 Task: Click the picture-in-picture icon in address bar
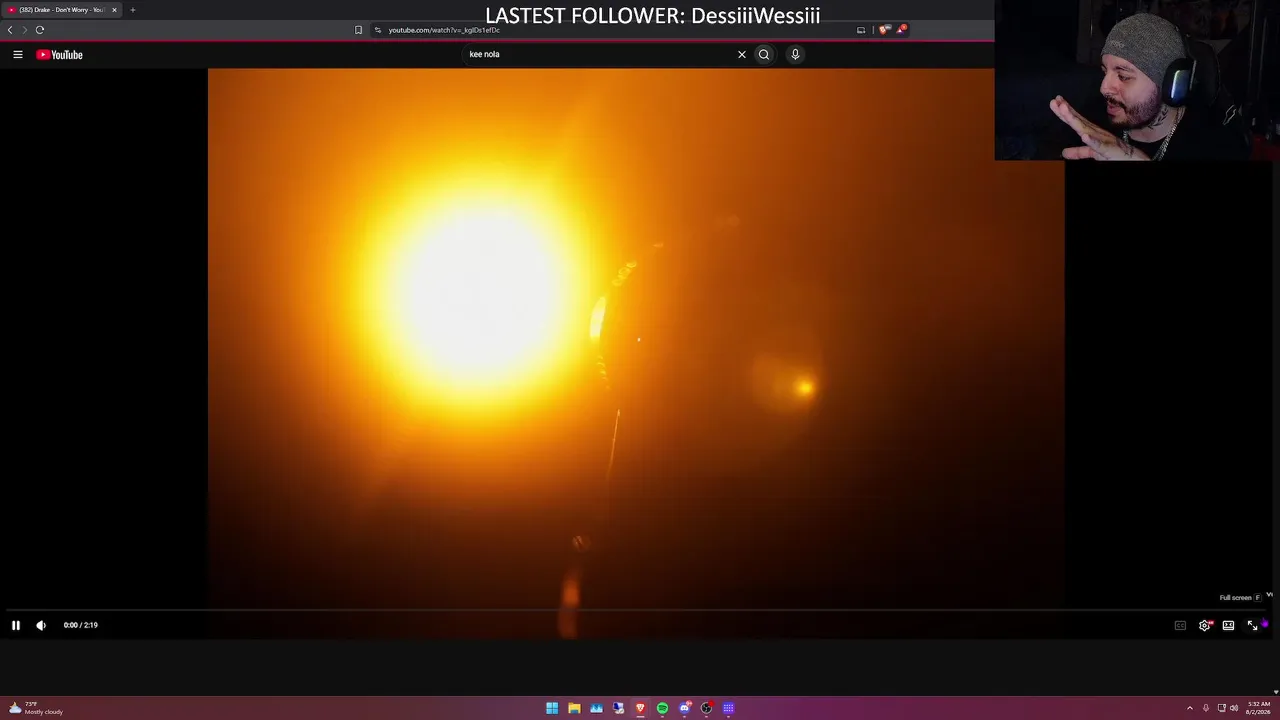tap(861, 30)
